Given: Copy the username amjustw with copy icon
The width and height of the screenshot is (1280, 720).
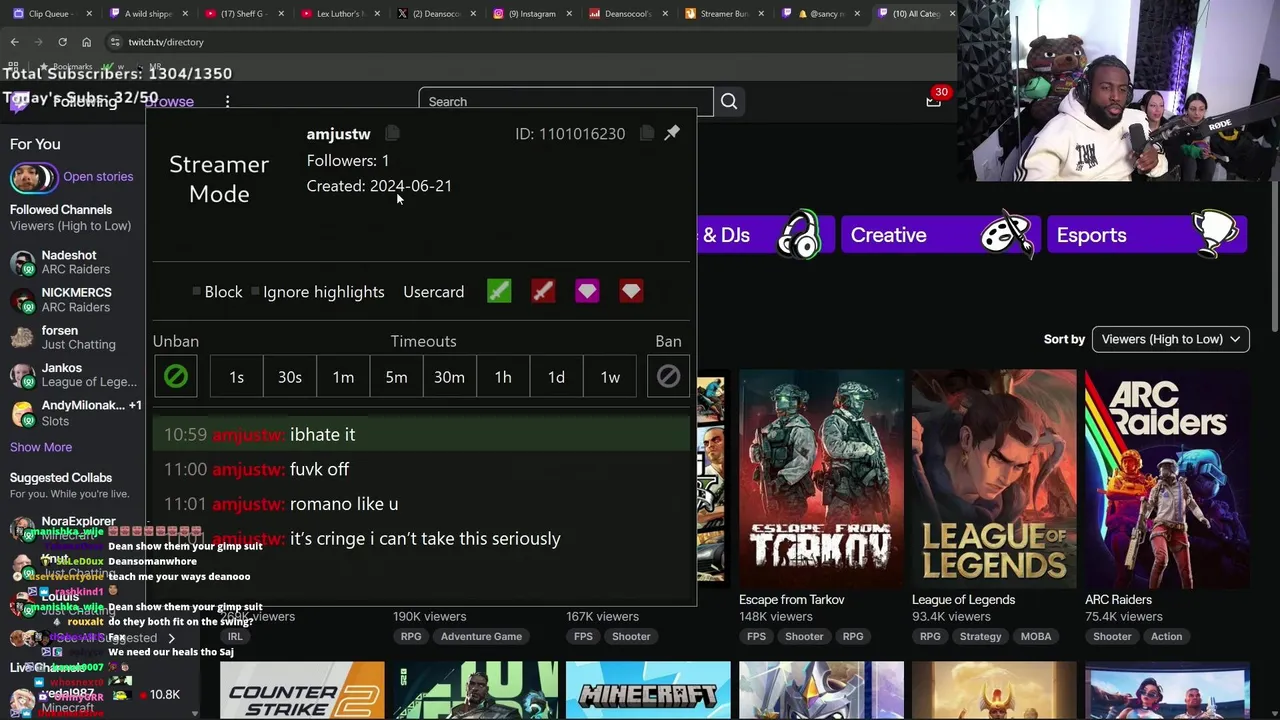Looking at the screenshot, I should pos(392,133).
